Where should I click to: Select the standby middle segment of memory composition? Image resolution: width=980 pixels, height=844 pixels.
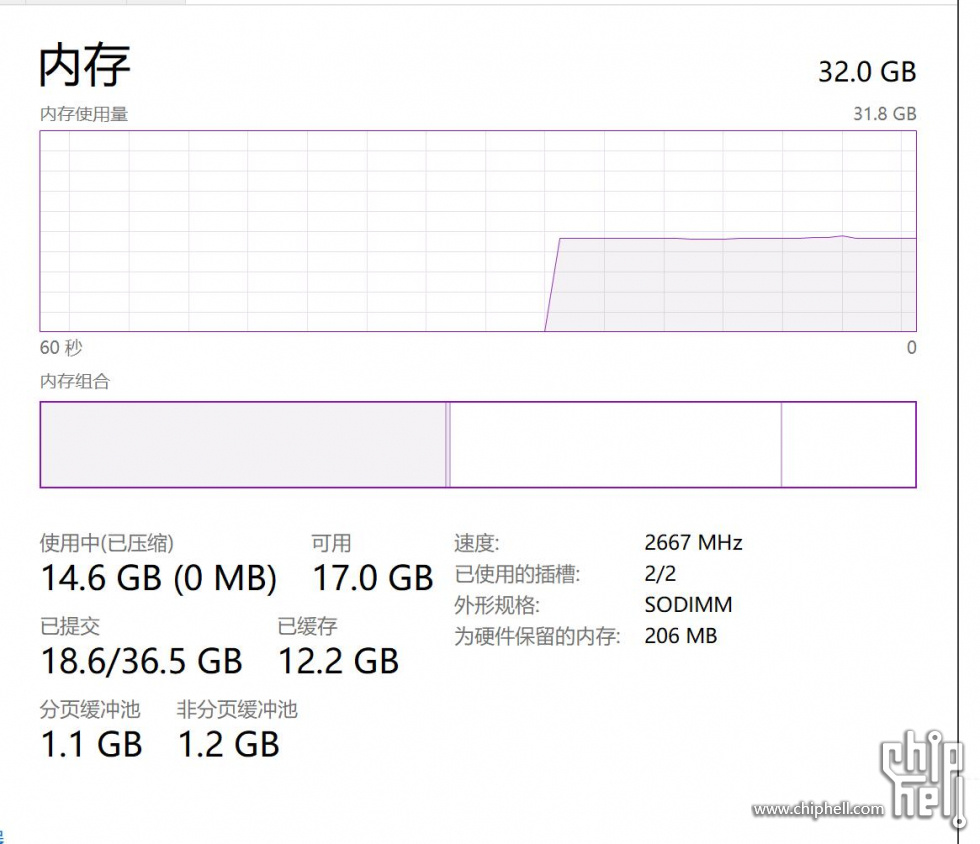click(x=616, y=445)
